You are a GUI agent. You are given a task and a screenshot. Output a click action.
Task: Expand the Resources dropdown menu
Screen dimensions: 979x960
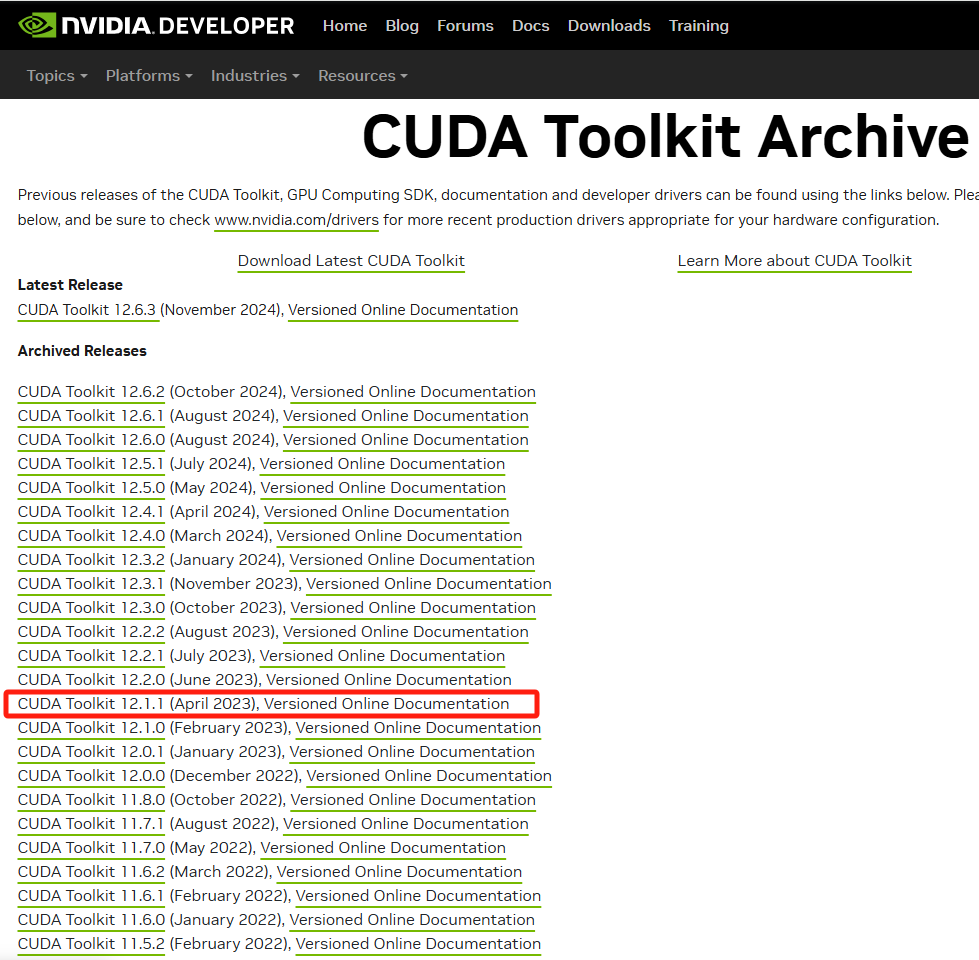click(363, 76)
